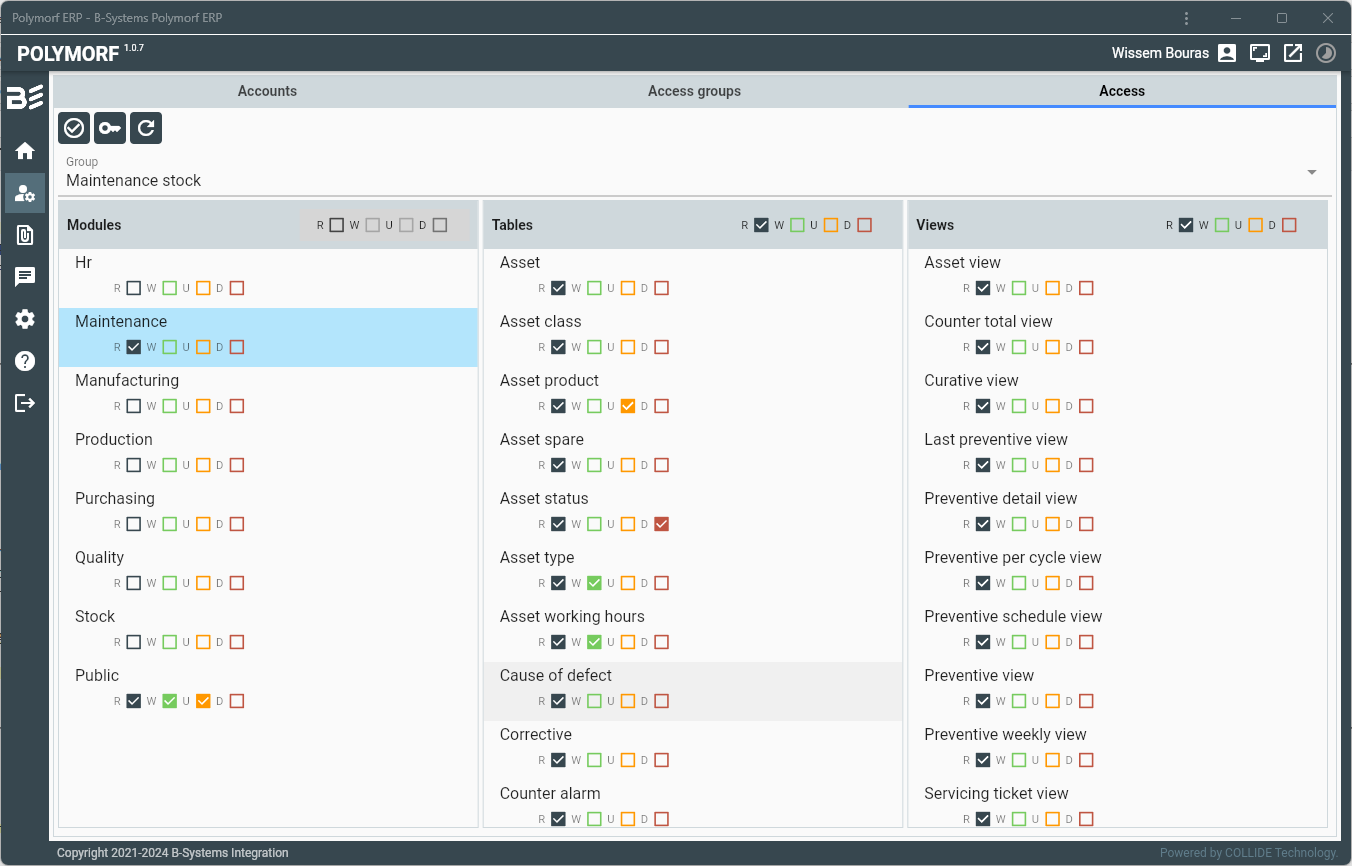The width and height of the screenshot is (1352, 866).
Task: Disable Update checkbox for Asset product
Action: point(628,406)
